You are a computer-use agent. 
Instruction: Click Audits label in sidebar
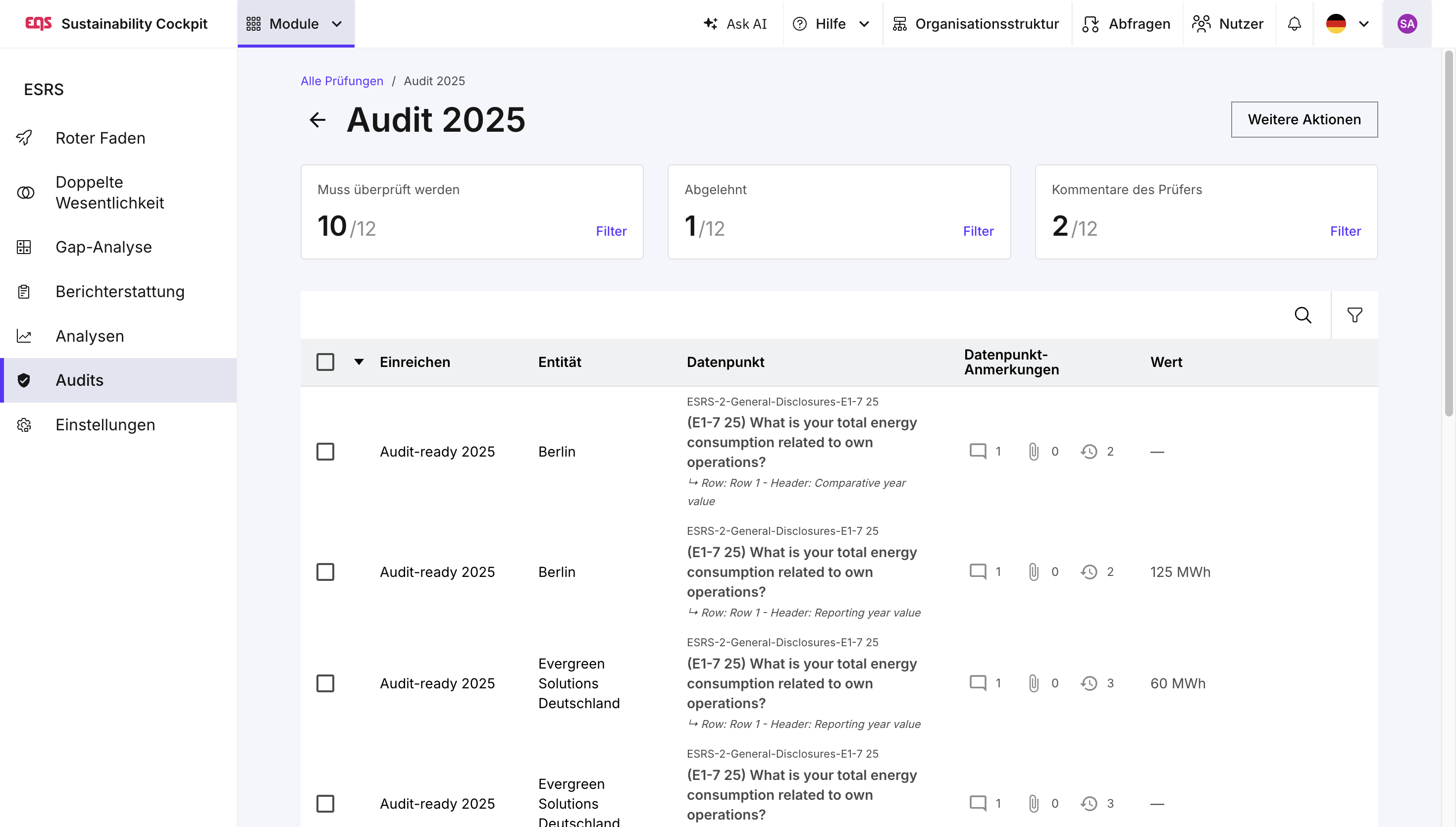point(80,380)
